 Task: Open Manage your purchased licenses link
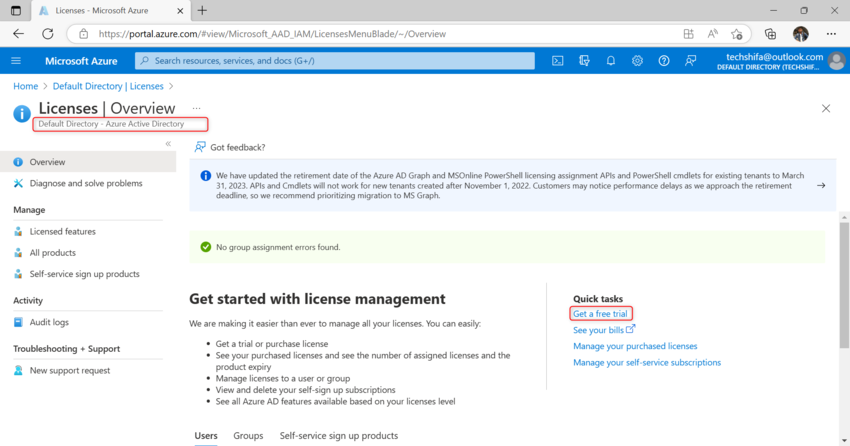[x=635, y=346]
